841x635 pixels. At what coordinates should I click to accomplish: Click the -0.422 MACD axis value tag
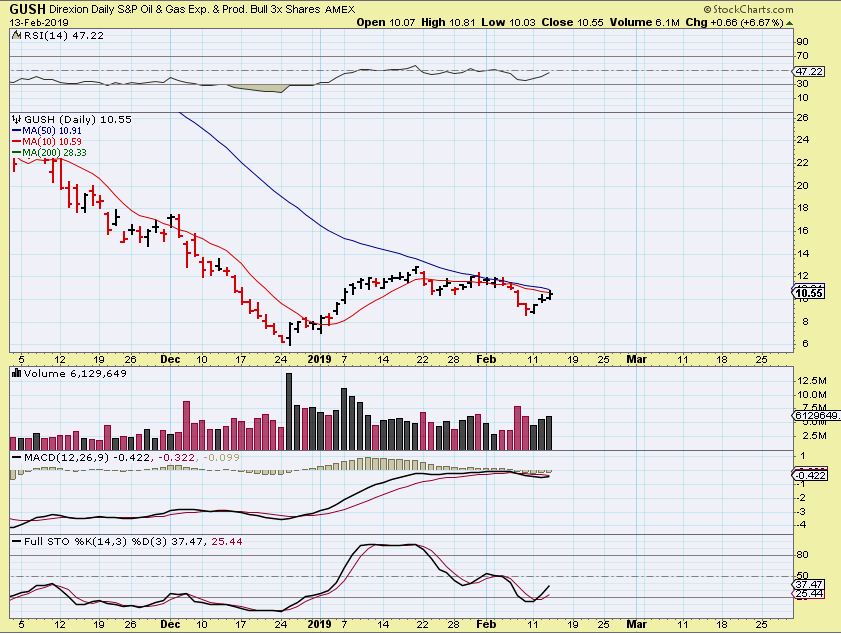[810, 475]
